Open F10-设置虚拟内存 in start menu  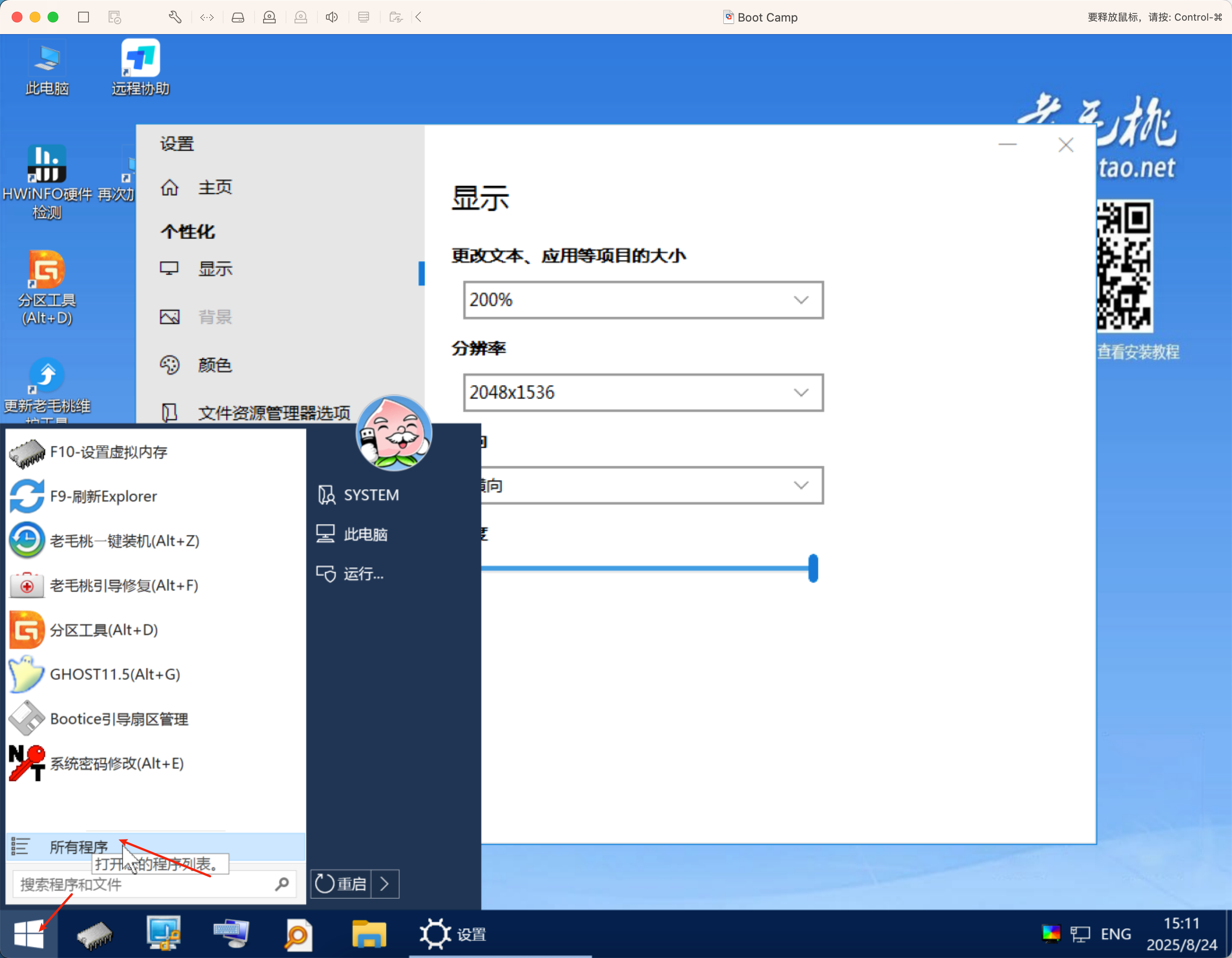tap(155, 452)
